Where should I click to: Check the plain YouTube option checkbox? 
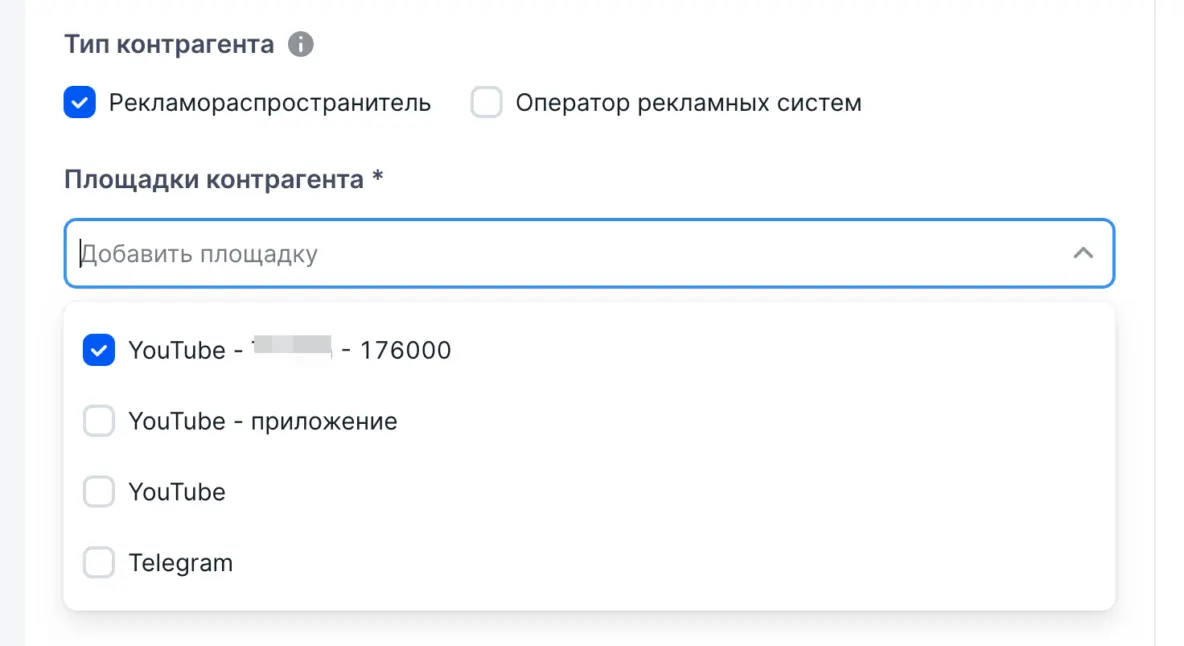point(99,492)
